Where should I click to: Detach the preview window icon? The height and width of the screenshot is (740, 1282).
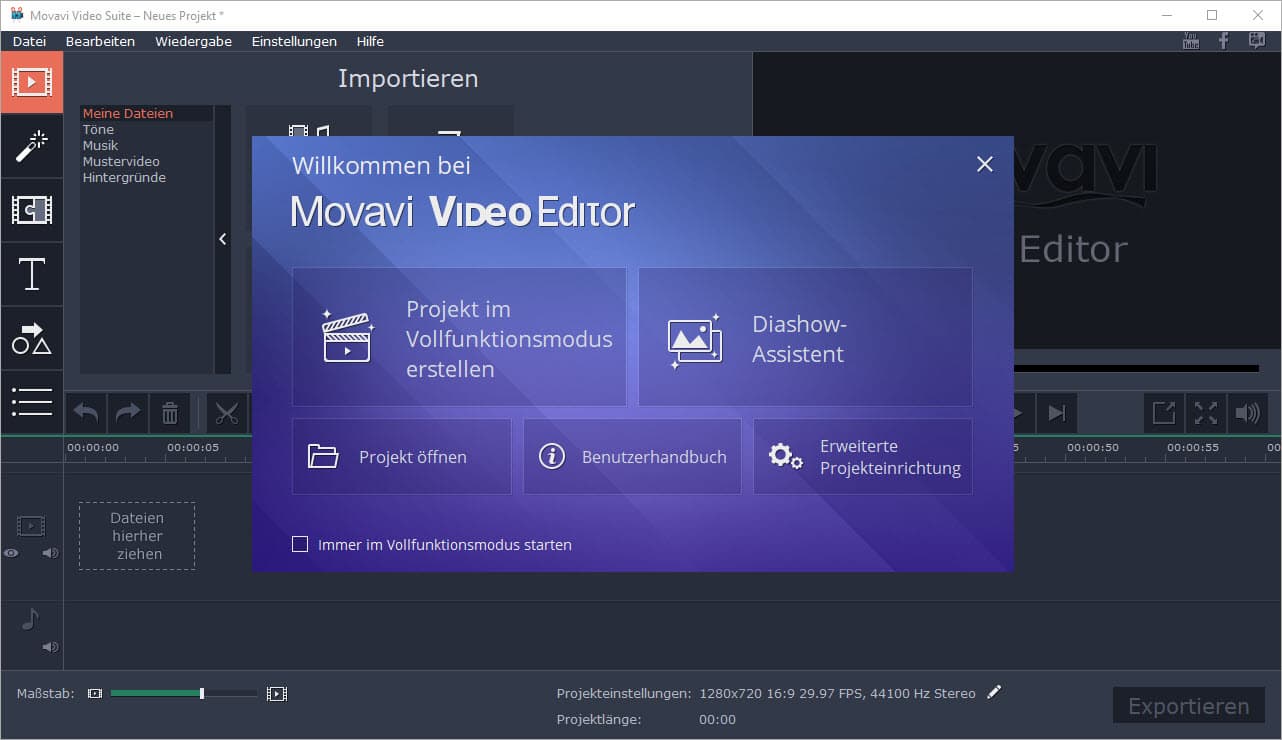coord(1164,413)
